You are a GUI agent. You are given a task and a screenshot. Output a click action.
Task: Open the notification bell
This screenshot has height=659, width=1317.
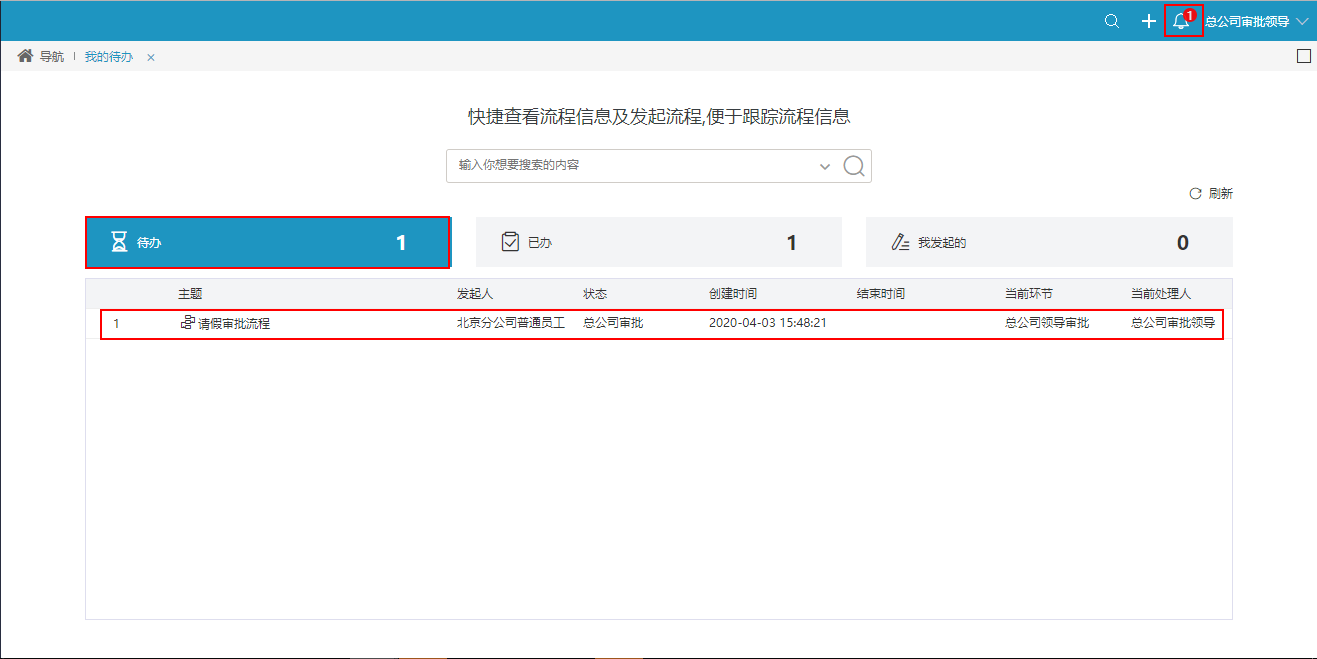click(x=1181, y=21)
